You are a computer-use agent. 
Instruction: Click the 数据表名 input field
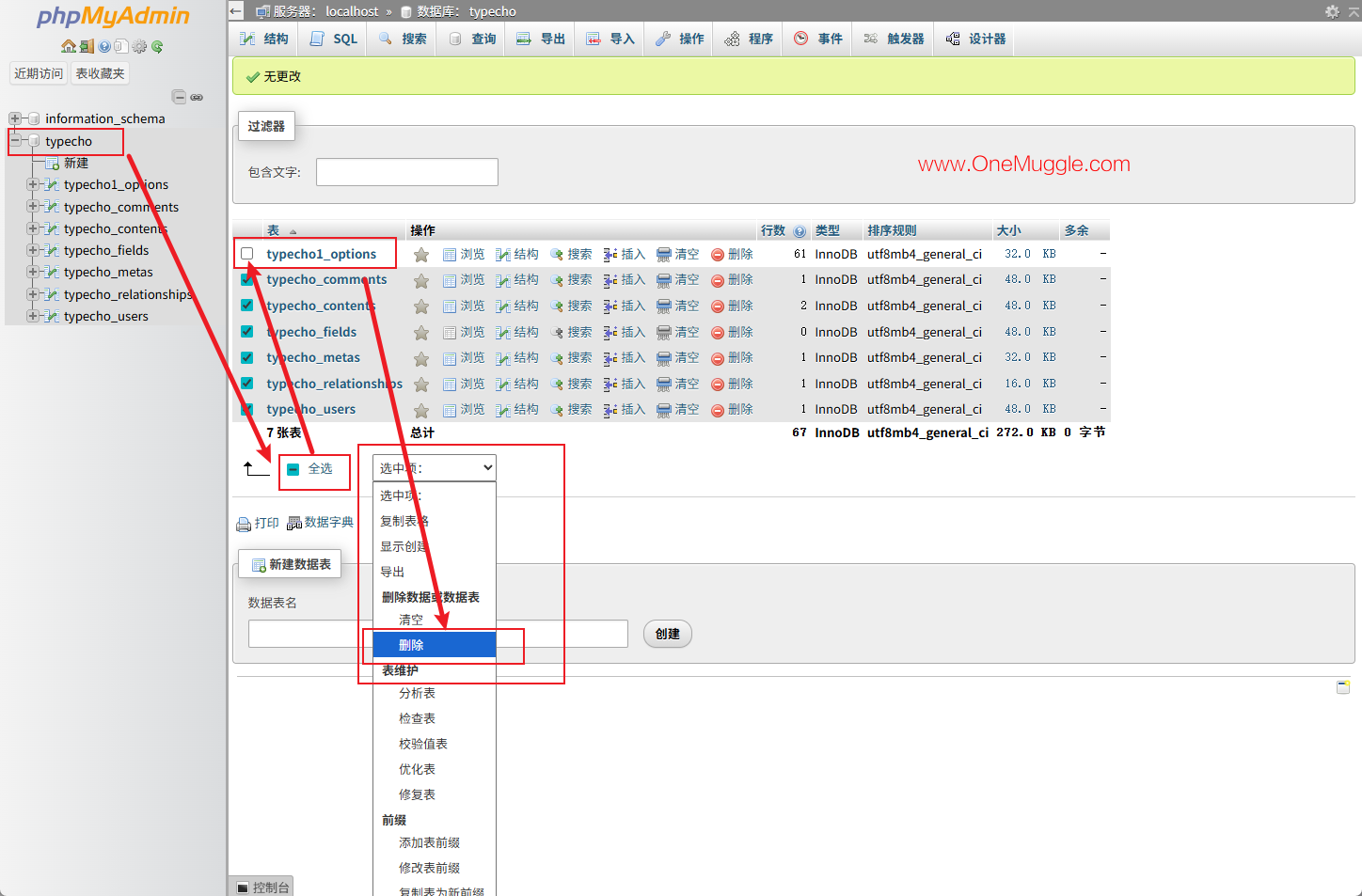[x=438, y=634]
